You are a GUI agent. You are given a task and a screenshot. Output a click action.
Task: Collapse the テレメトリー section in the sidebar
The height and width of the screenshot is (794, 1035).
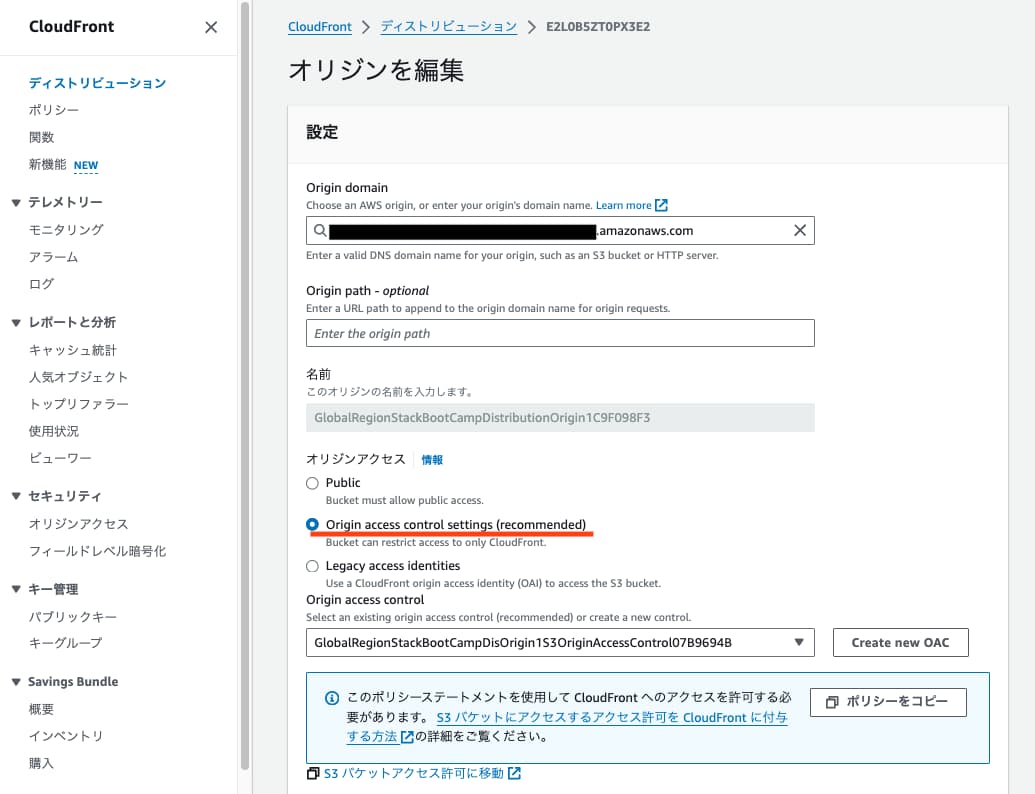tap(17, 202)
